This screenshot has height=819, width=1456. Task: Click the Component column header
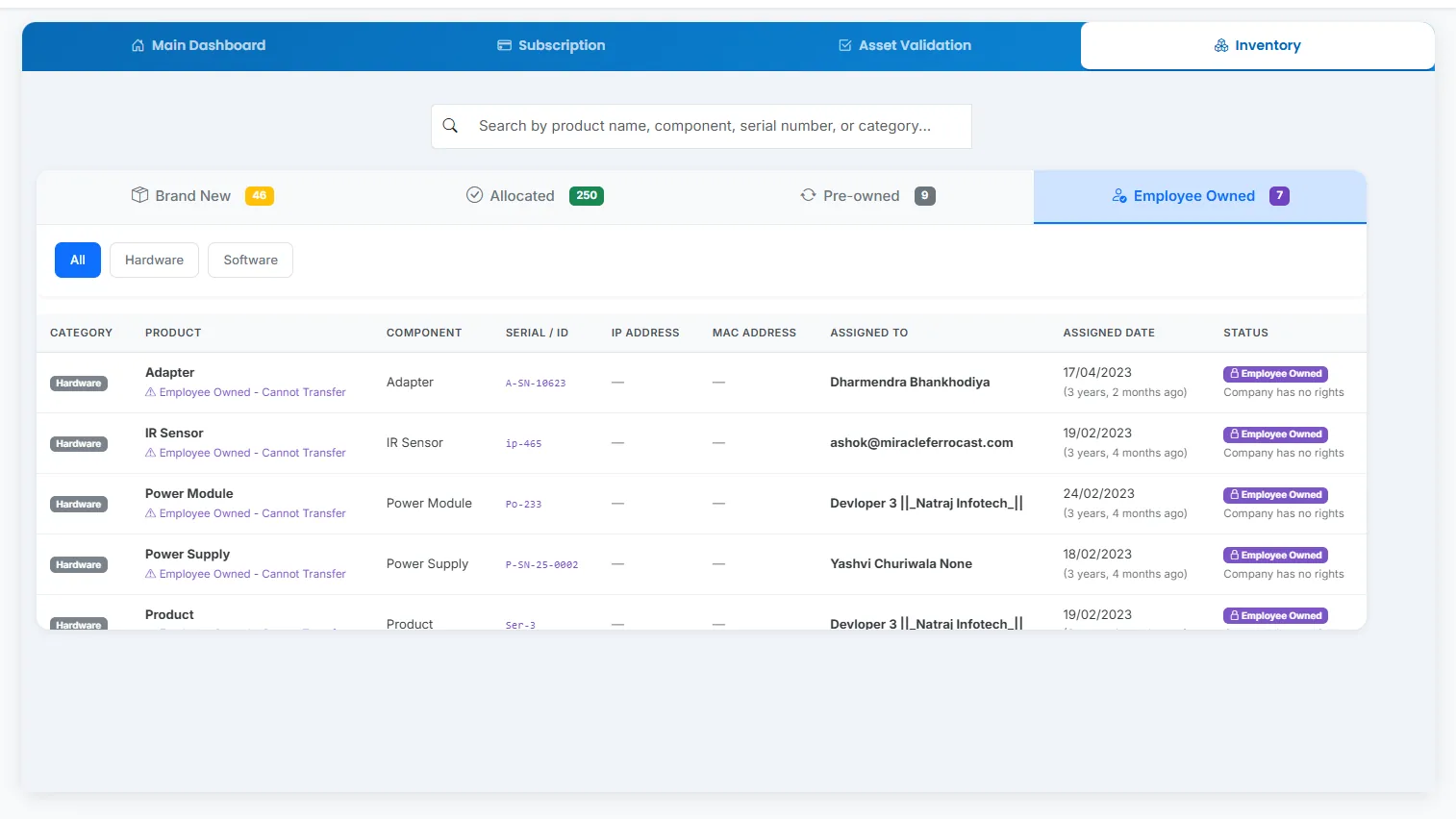pos(424,333)
